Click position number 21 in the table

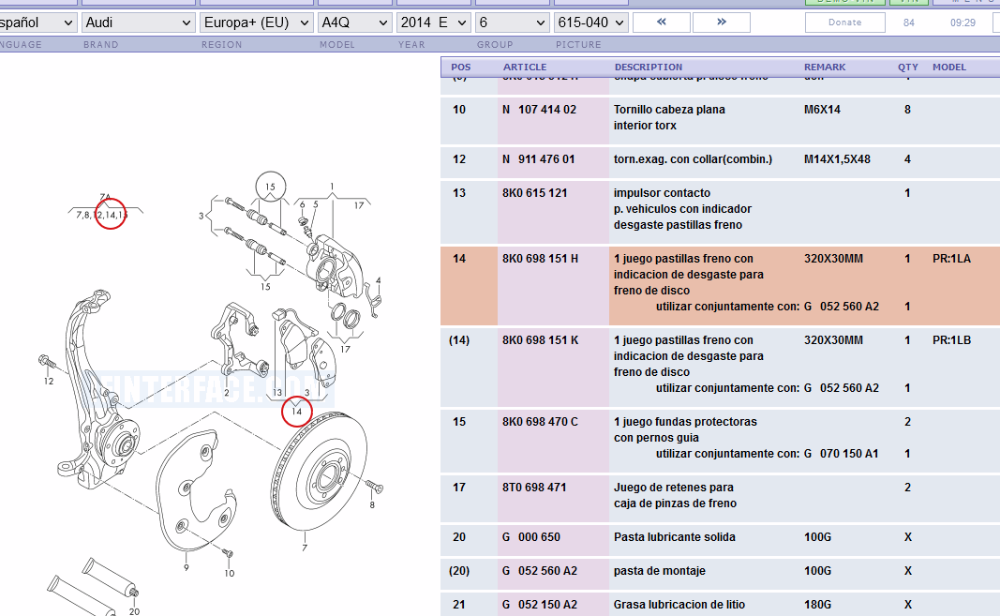coord(459,605)
